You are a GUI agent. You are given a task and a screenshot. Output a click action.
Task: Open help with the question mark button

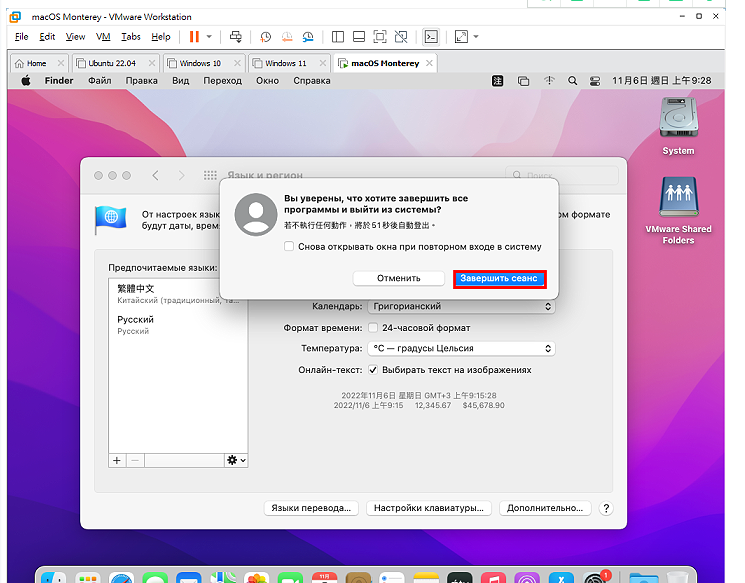pyautogui.click(x=606, y=508)
